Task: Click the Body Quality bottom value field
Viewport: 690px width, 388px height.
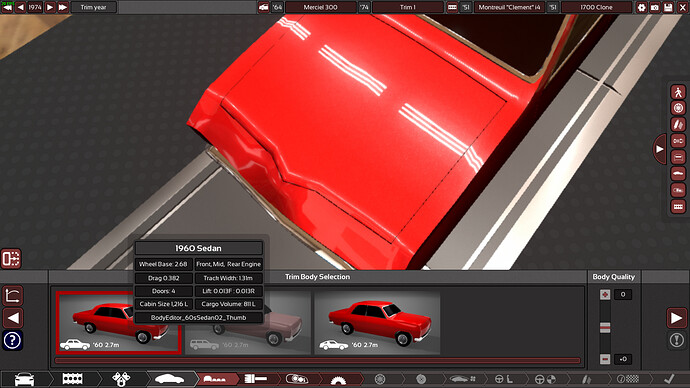Action: (623, 359)
